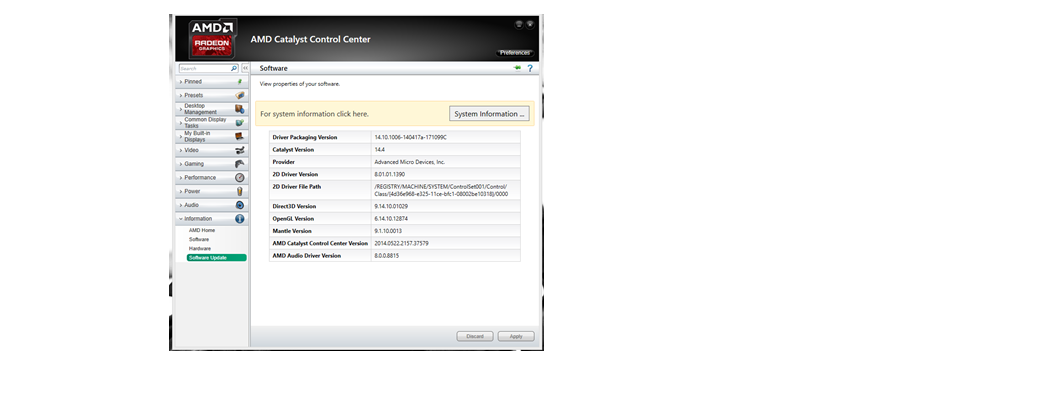Screen dimensions: 1044x418
Task: Click the Performance gauge icon
Action: [x=239, y=178]
